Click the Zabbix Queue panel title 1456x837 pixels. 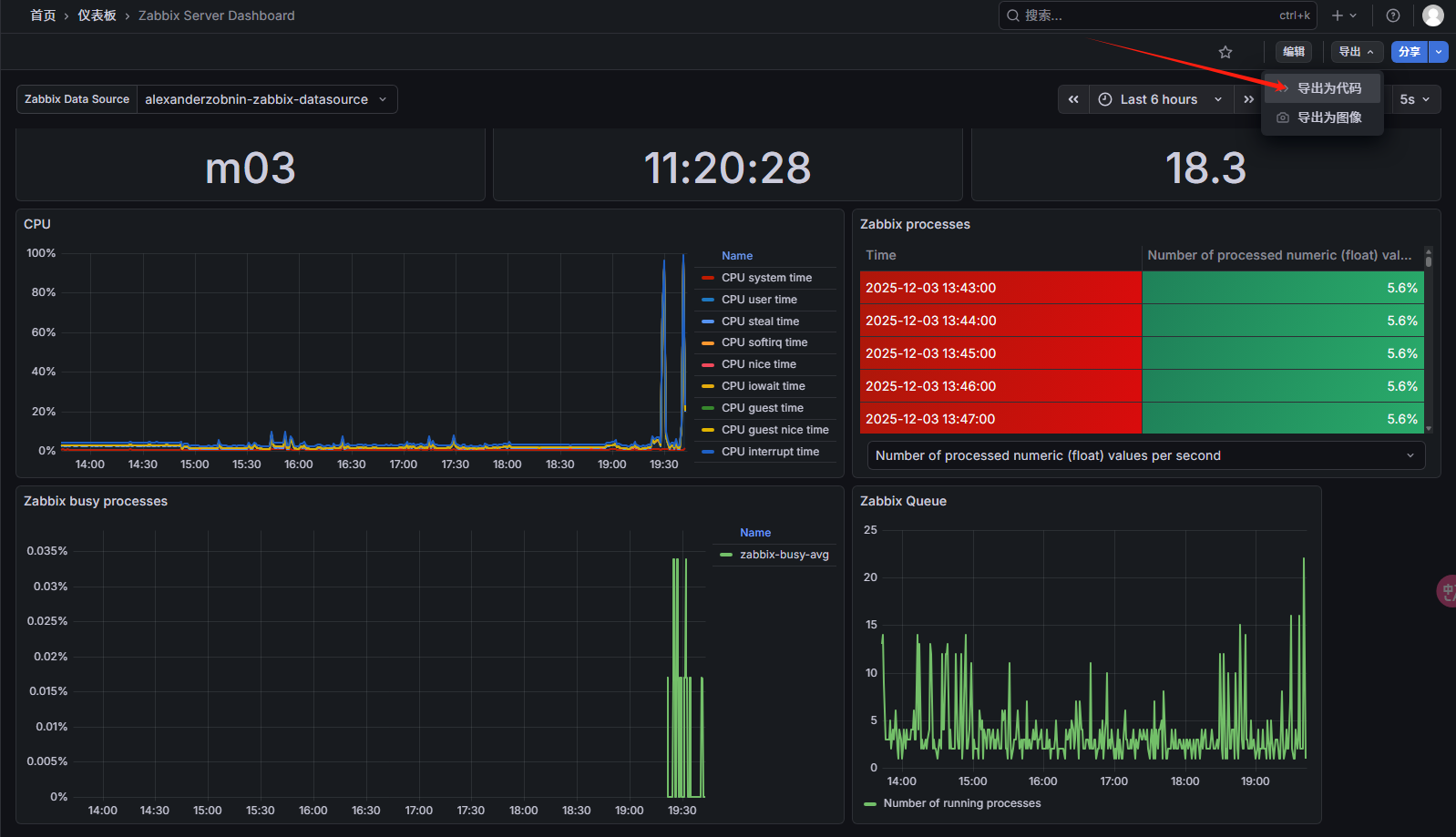(903, 501)
